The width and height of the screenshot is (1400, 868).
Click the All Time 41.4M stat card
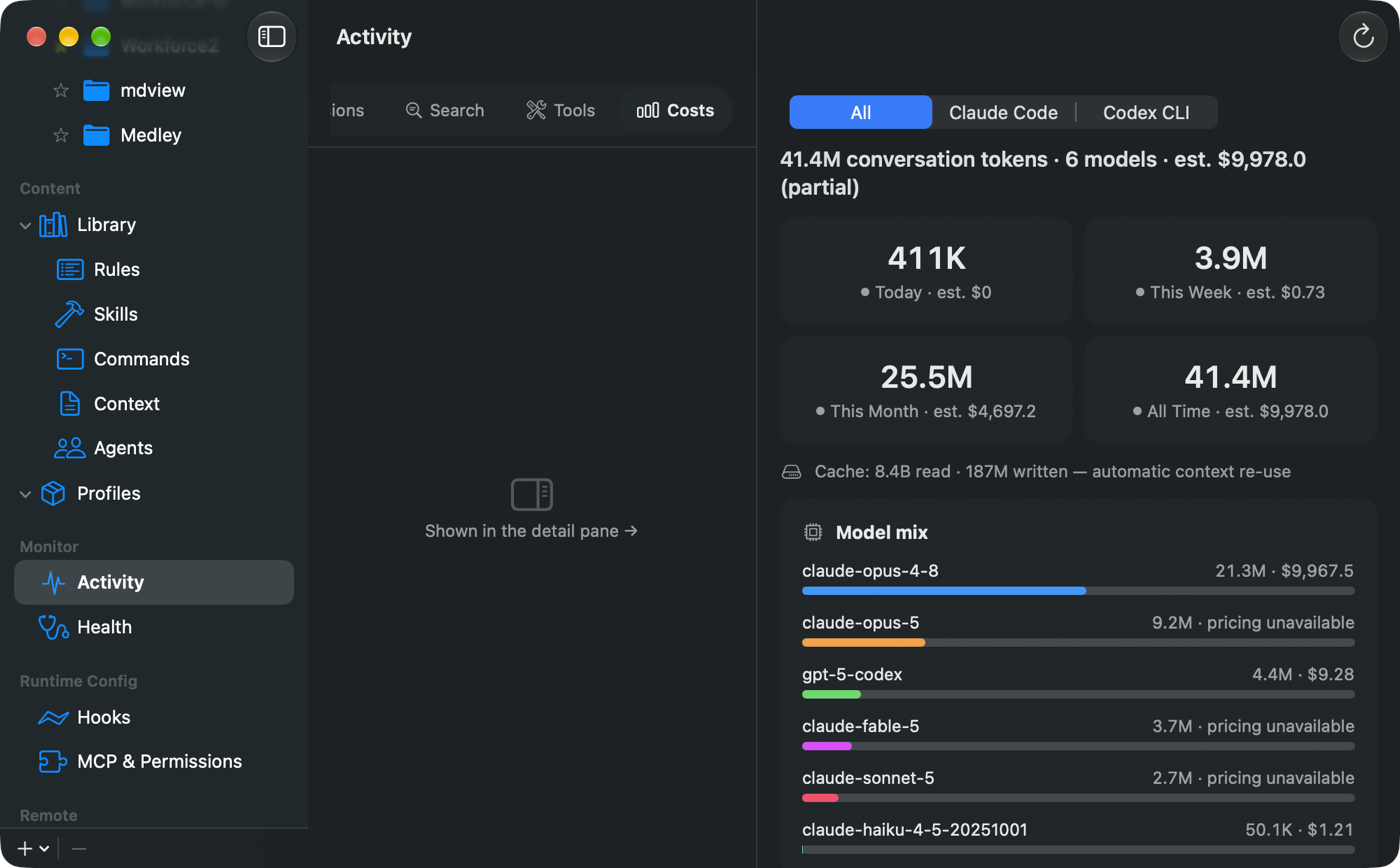pos(1231,390)
